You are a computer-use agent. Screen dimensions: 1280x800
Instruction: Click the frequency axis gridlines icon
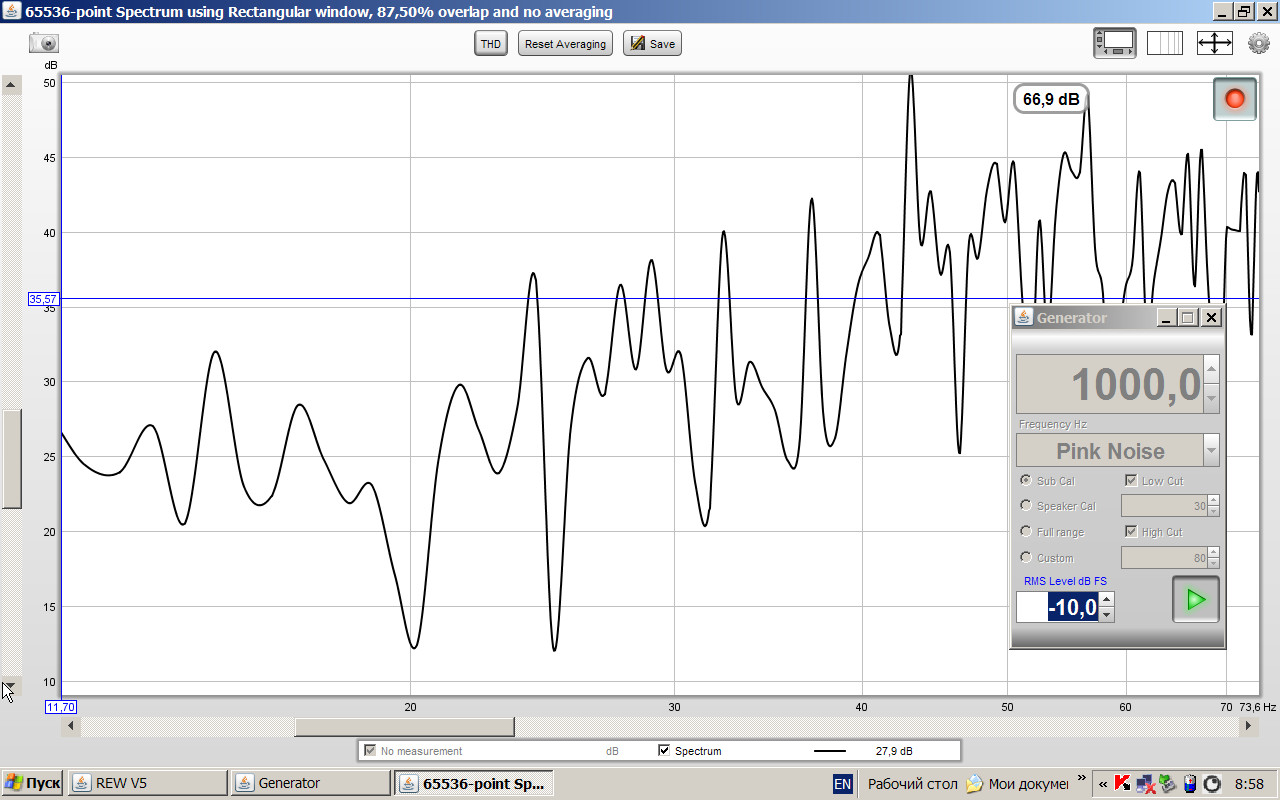tap(1164, 43)
